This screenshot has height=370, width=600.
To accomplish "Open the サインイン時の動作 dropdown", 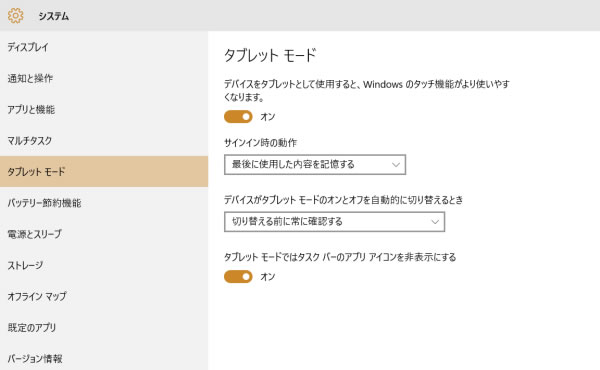I will (x=315, y=165).
